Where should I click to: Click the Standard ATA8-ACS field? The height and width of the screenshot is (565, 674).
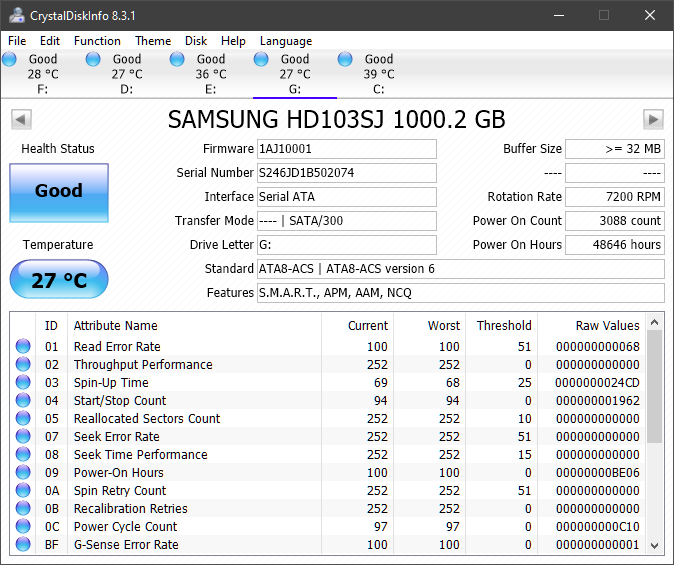pos(461,269)
